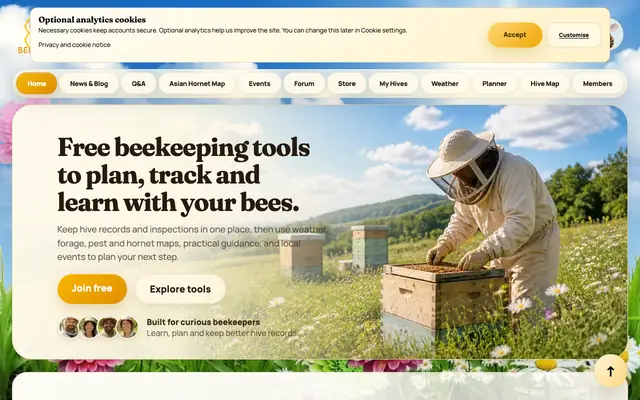
Task: Open the Planner tab
Action: pyautogui.click(x=494, y=84)
